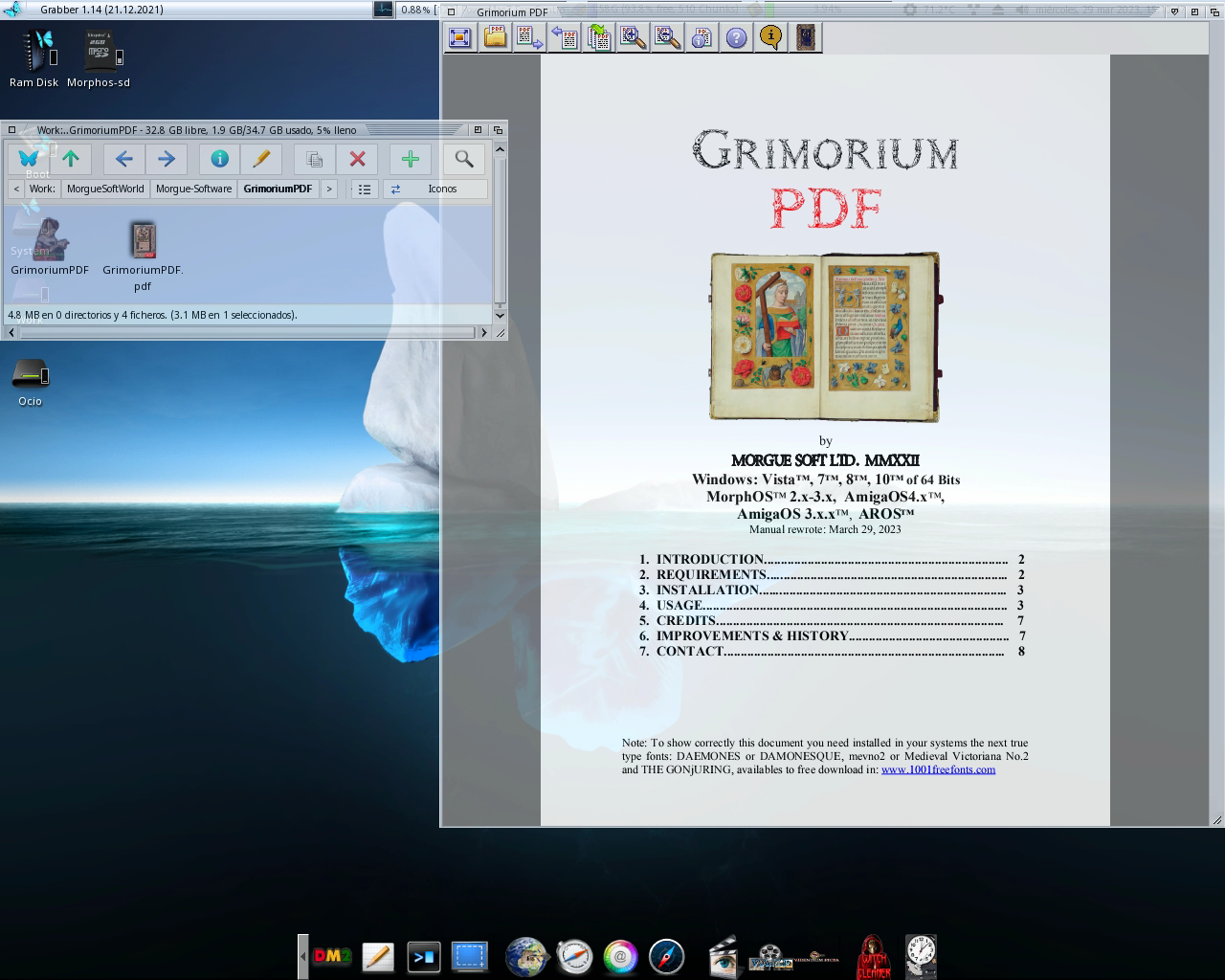Go to previous PDF page
The image size is (1225, 980).
point(564,37)
